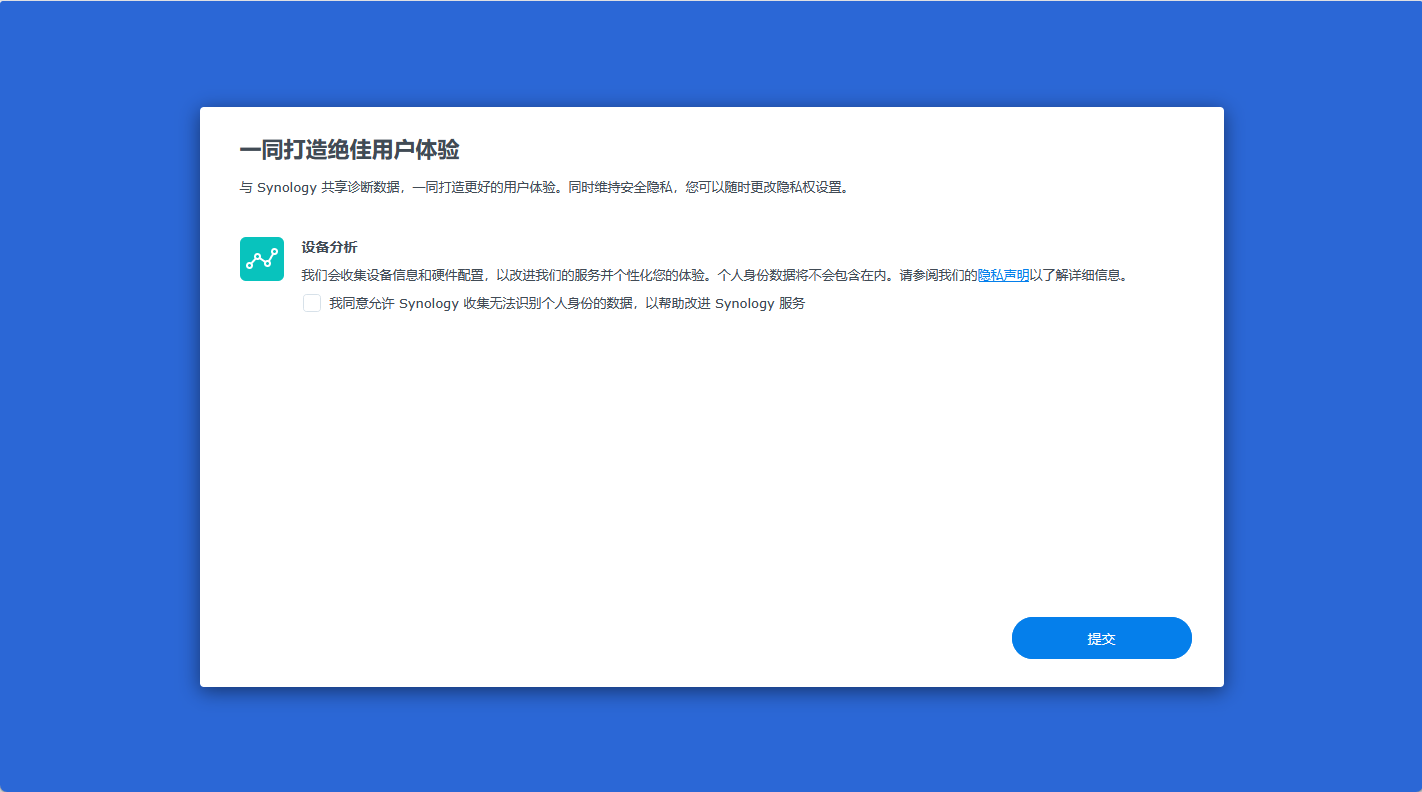Click the subtitle starting 与 Synology 共享诊断数据
Screen dimensions: 1422x792
tap(545, 187)
